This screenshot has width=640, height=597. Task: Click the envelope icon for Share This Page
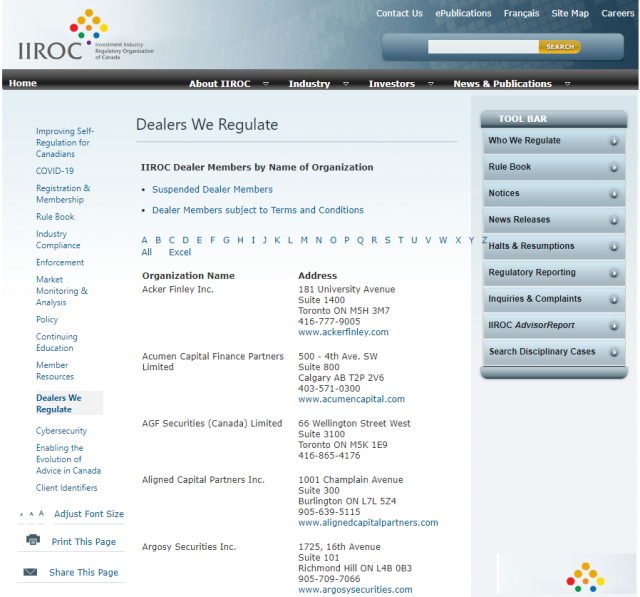(x=31, y=572)
